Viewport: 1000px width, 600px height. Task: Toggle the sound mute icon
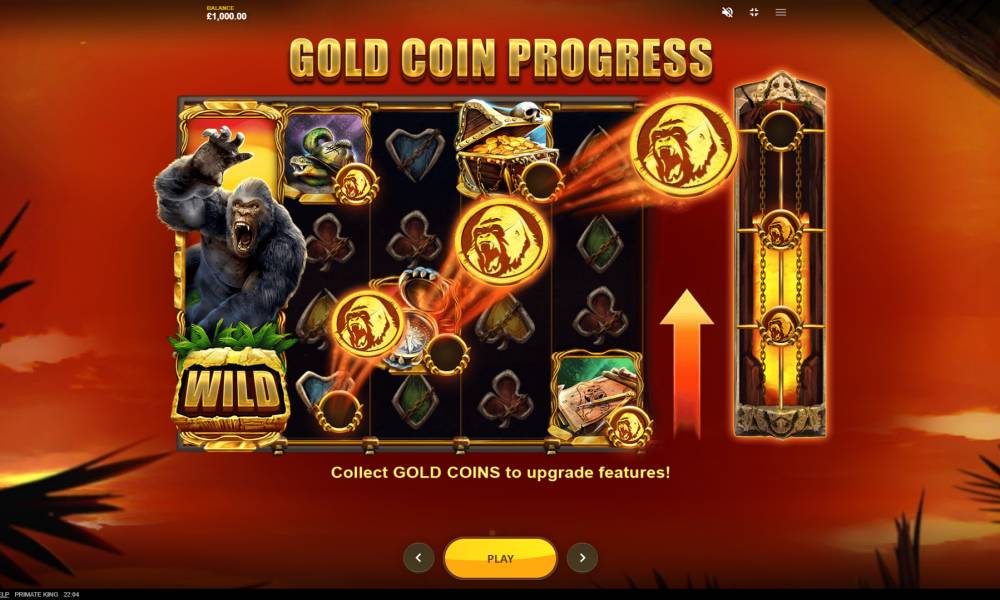pyautogui.click(x=727, y=12)
